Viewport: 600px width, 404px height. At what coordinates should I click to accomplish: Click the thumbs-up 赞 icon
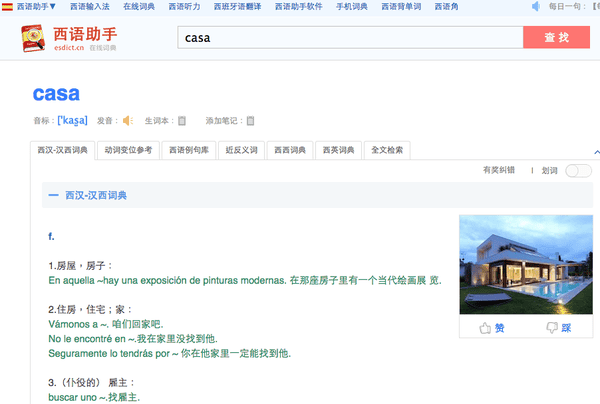point(486,328)
